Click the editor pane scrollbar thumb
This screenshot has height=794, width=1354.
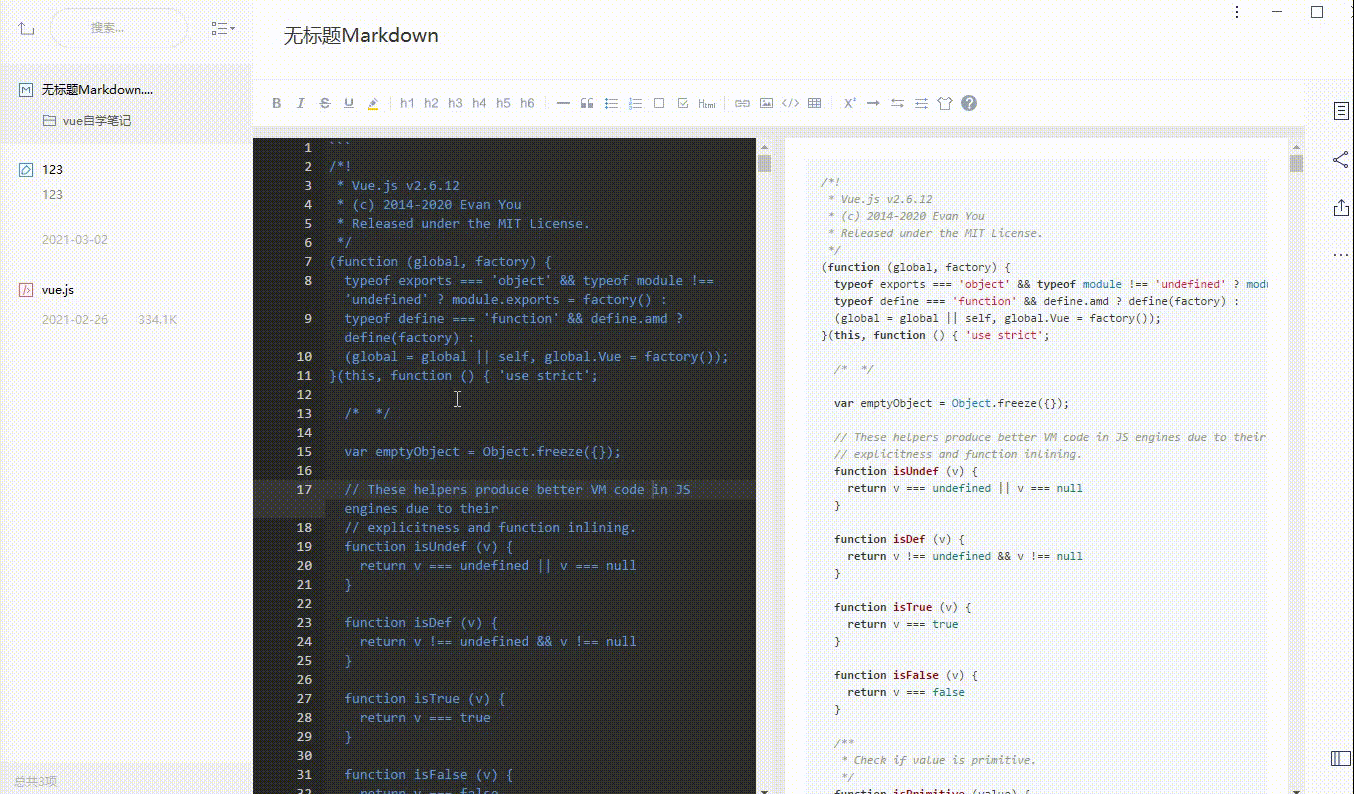click(x=764, y=163)
